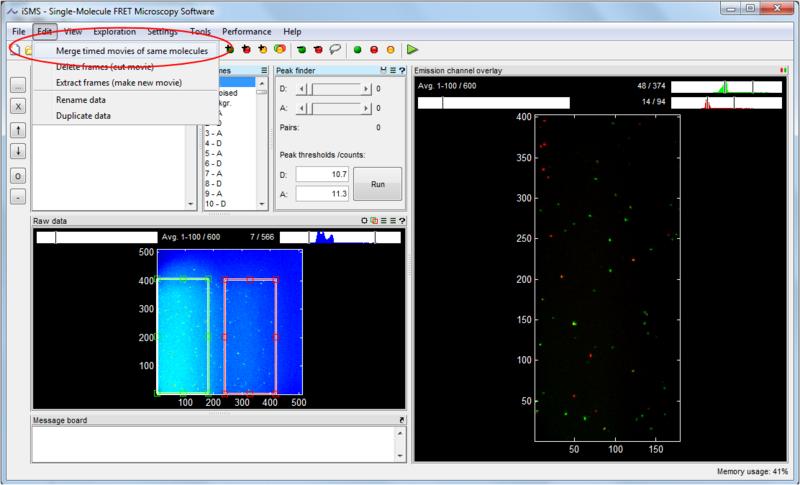Image resolution: width=800 pixels, height=485 pixels.
Task: Click the Peak finder help question mark
Action: coord(401,70)
